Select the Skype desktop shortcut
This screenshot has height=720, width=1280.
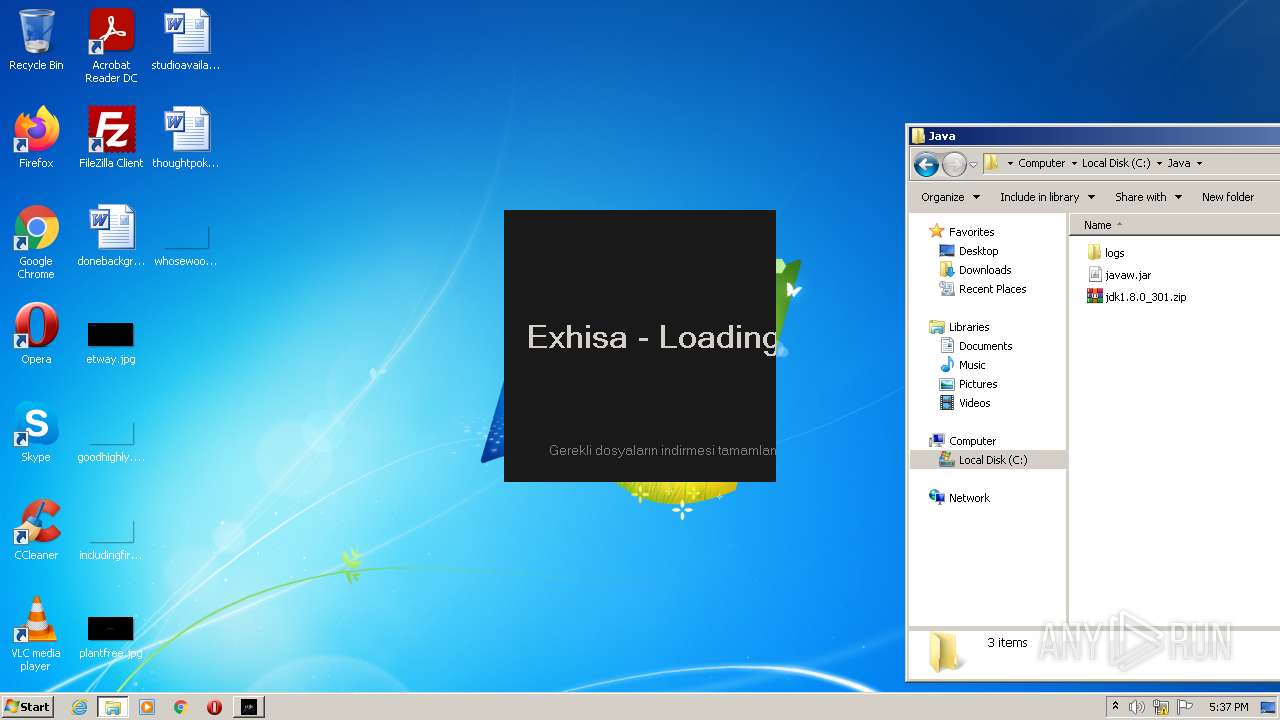pyautogui.click(x=36, y=432)
